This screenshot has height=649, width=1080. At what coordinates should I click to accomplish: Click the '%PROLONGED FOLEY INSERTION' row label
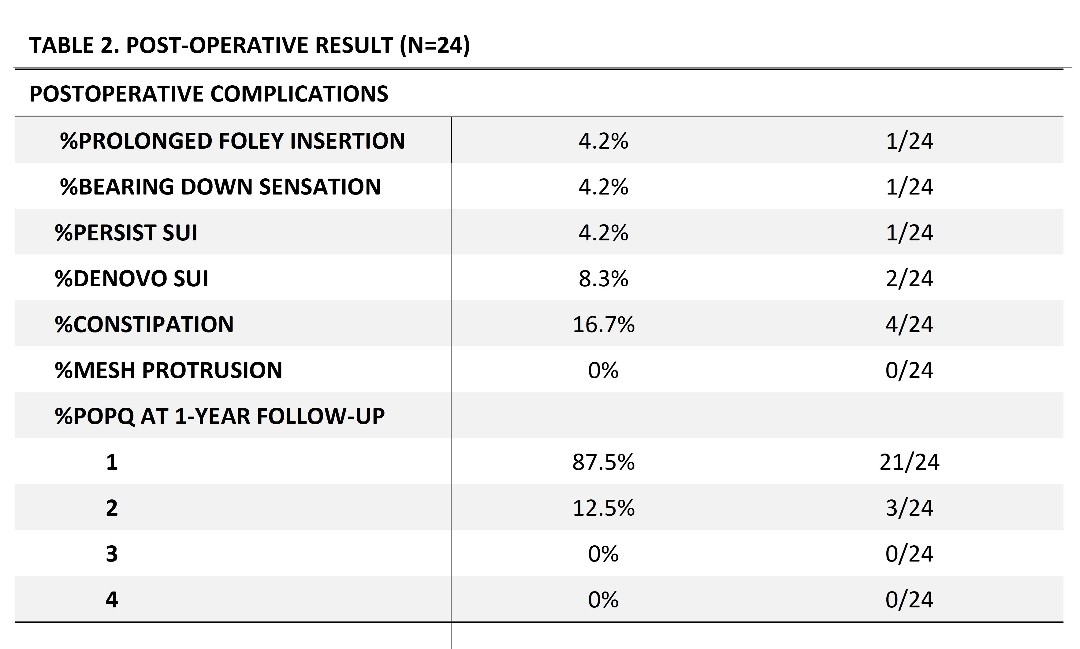coord(232,141)
